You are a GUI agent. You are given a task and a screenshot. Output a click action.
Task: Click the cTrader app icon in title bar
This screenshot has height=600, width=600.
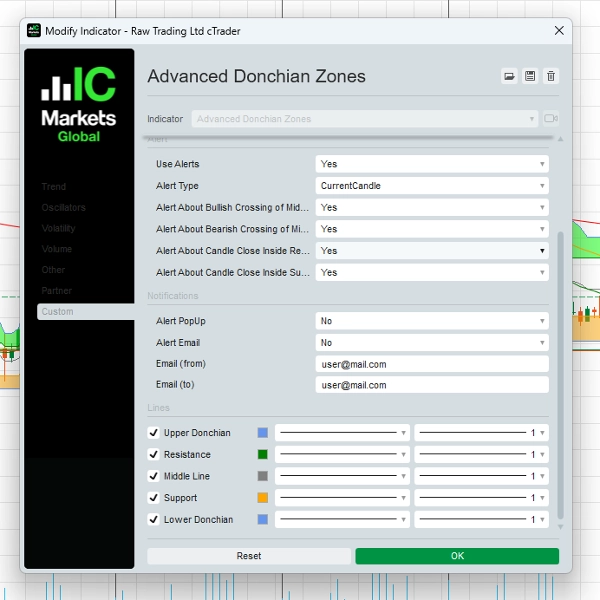[x=34, y=31]
